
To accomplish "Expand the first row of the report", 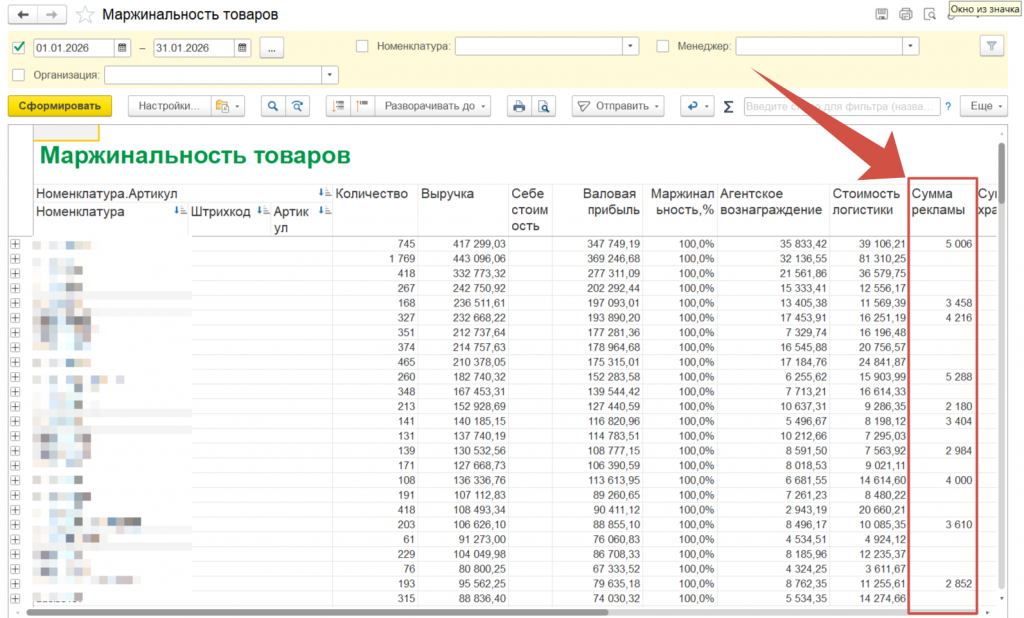I will pyautogui.click(x=15, y=244).
